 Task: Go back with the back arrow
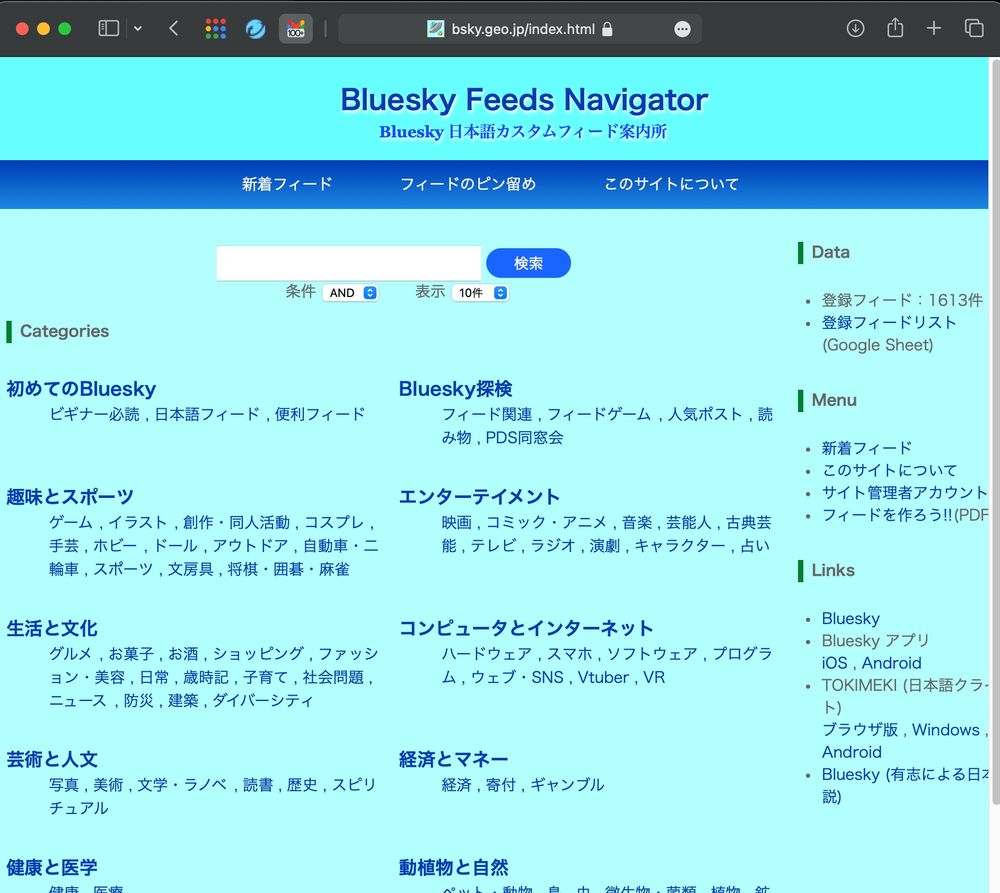point(173,29)
